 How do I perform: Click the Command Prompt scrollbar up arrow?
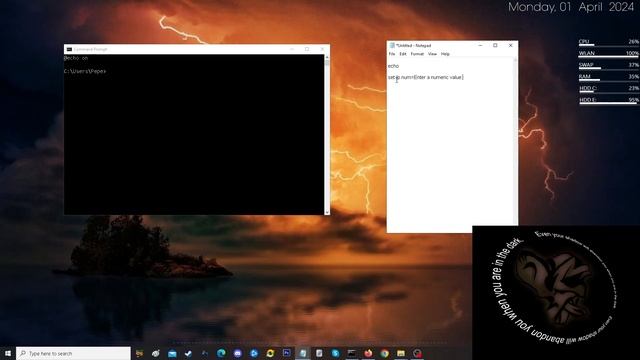tap(327, 58)
